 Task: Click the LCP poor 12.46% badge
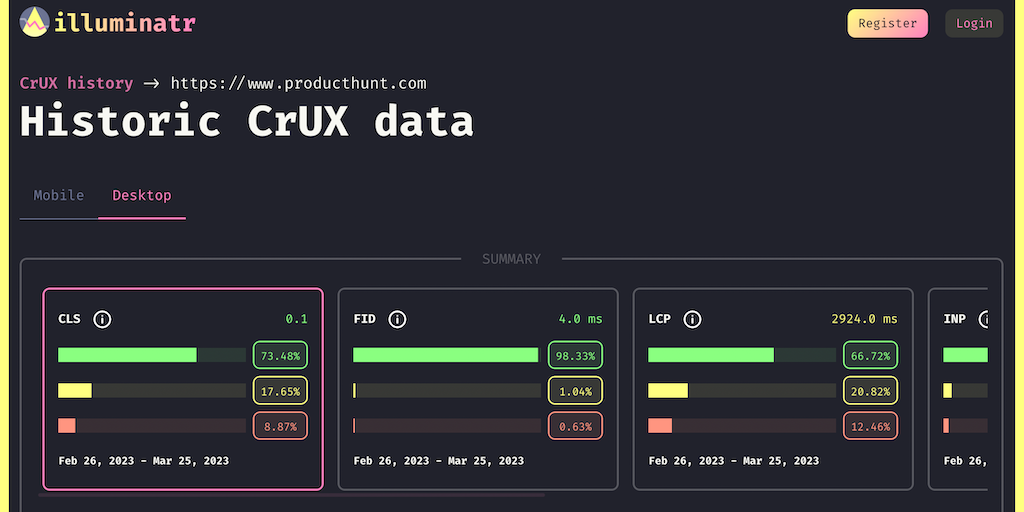(870, 426)
